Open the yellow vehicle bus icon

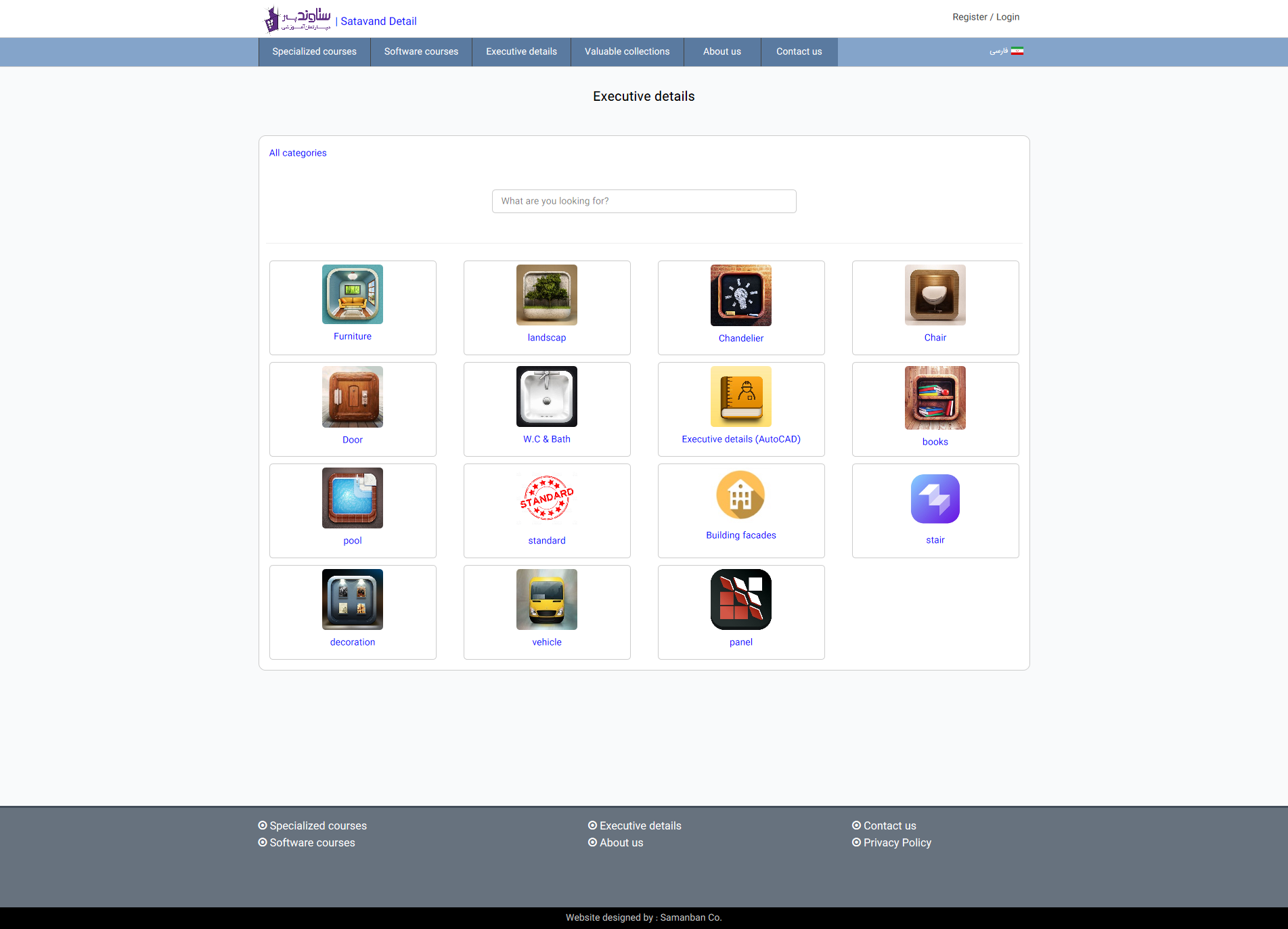547,599
